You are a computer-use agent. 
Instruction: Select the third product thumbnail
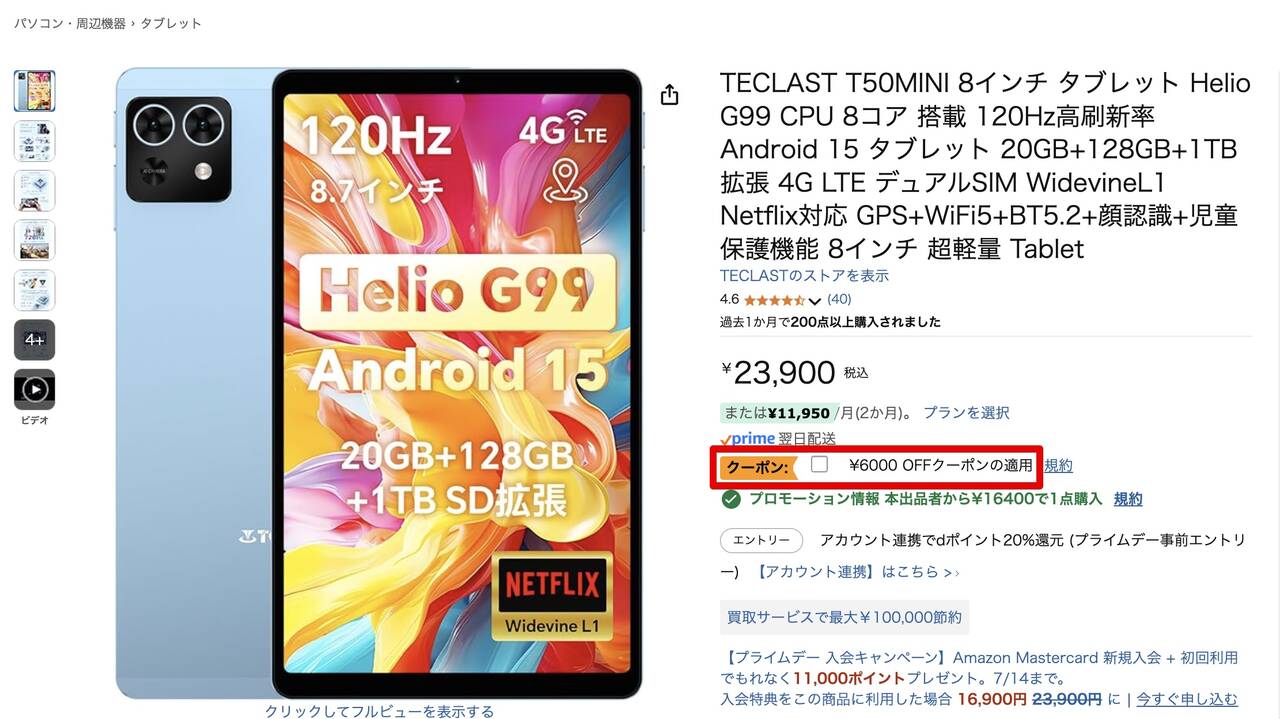click(34, 190)
